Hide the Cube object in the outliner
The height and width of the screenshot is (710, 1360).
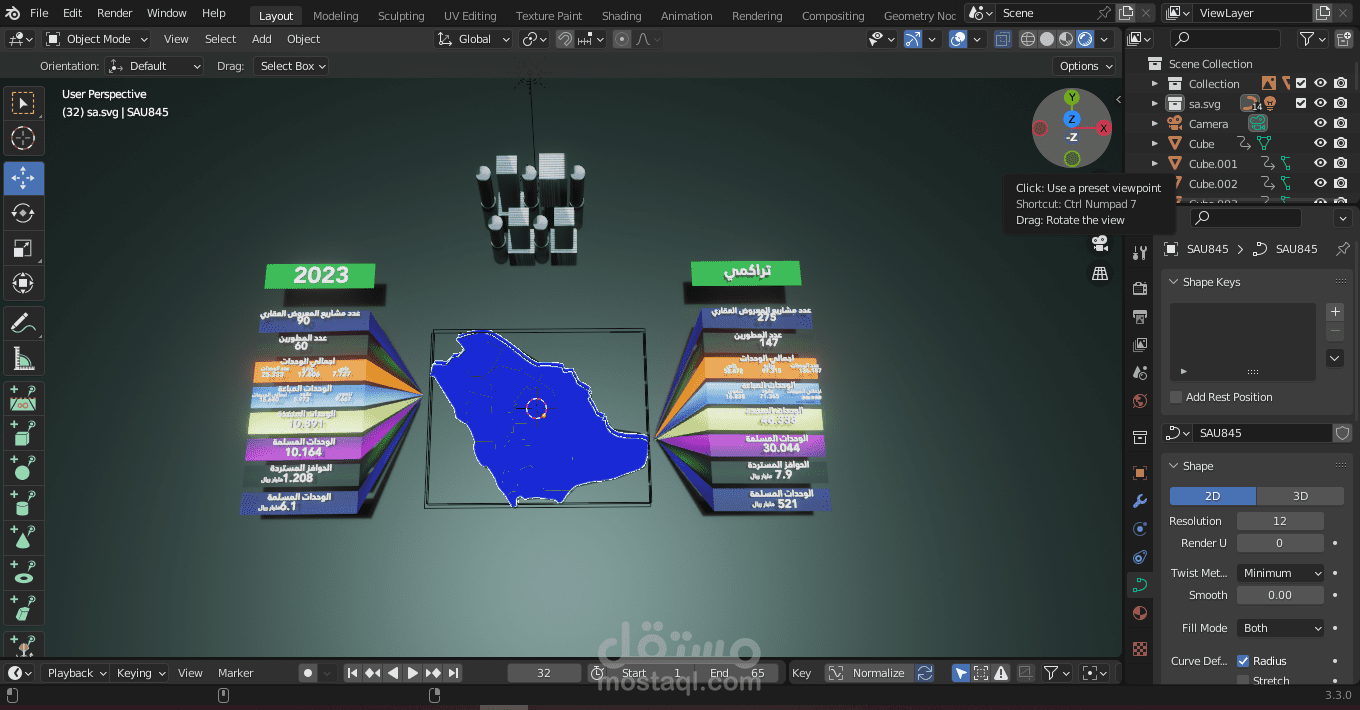pos(1320,143)
